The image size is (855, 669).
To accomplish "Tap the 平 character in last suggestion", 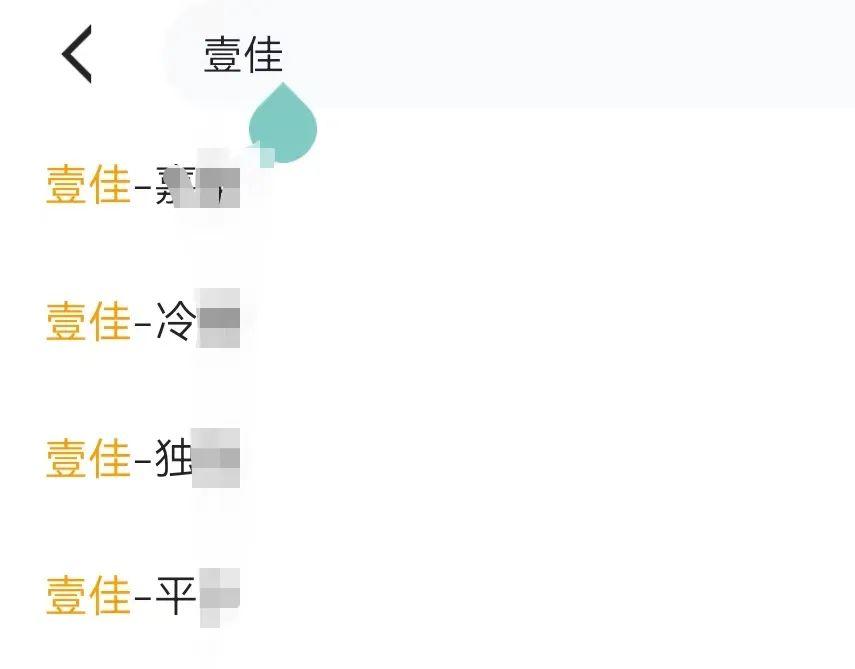I will (174, 597).
